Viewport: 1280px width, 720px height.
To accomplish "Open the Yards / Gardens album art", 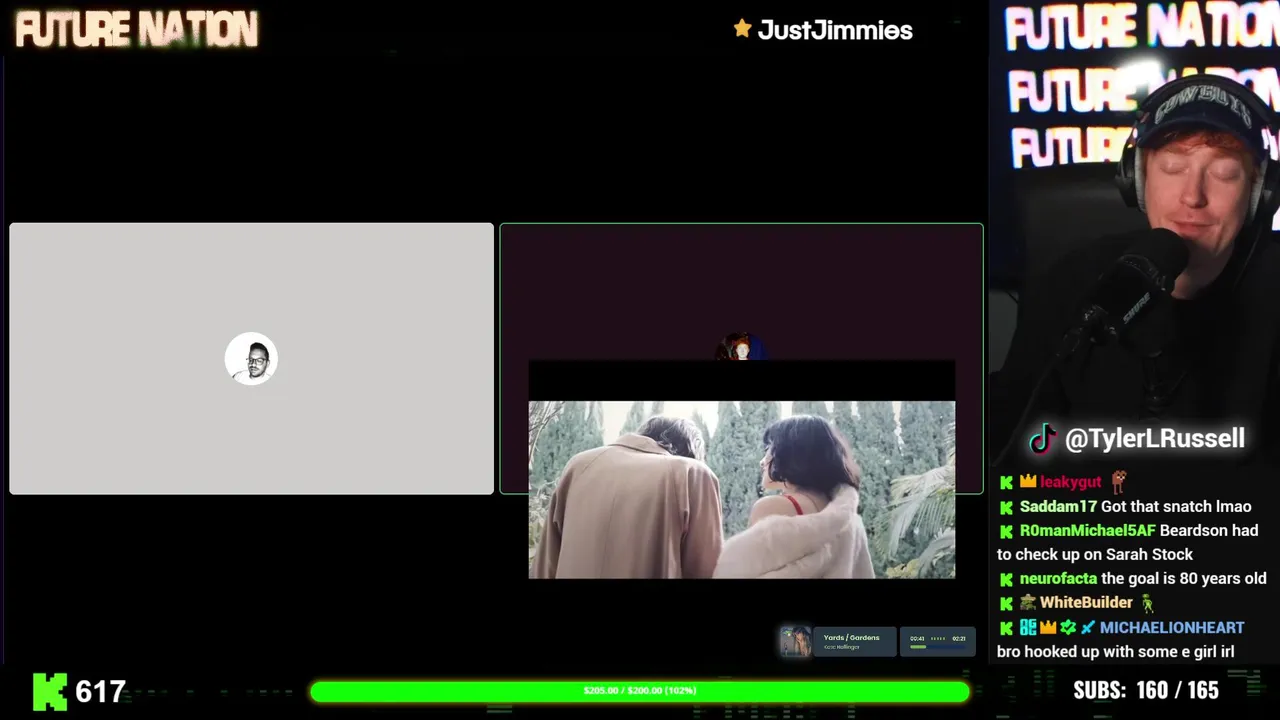I will click(x=795, y=641).
